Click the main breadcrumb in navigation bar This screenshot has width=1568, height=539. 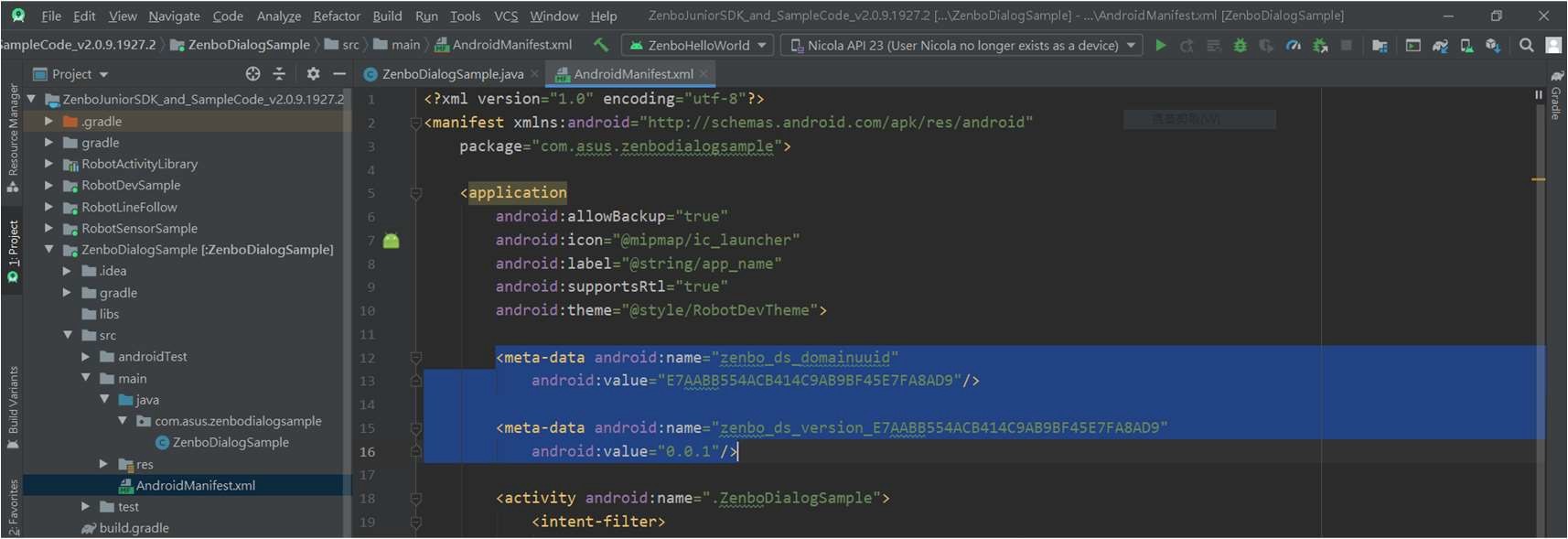(x=397, y=45)
